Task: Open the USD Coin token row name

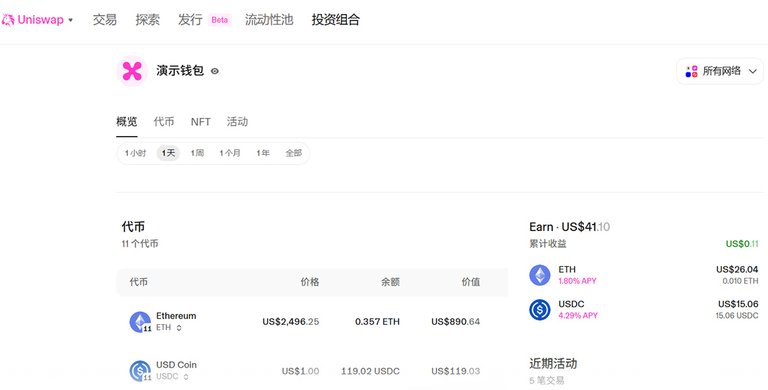Action: click(176, 365)
